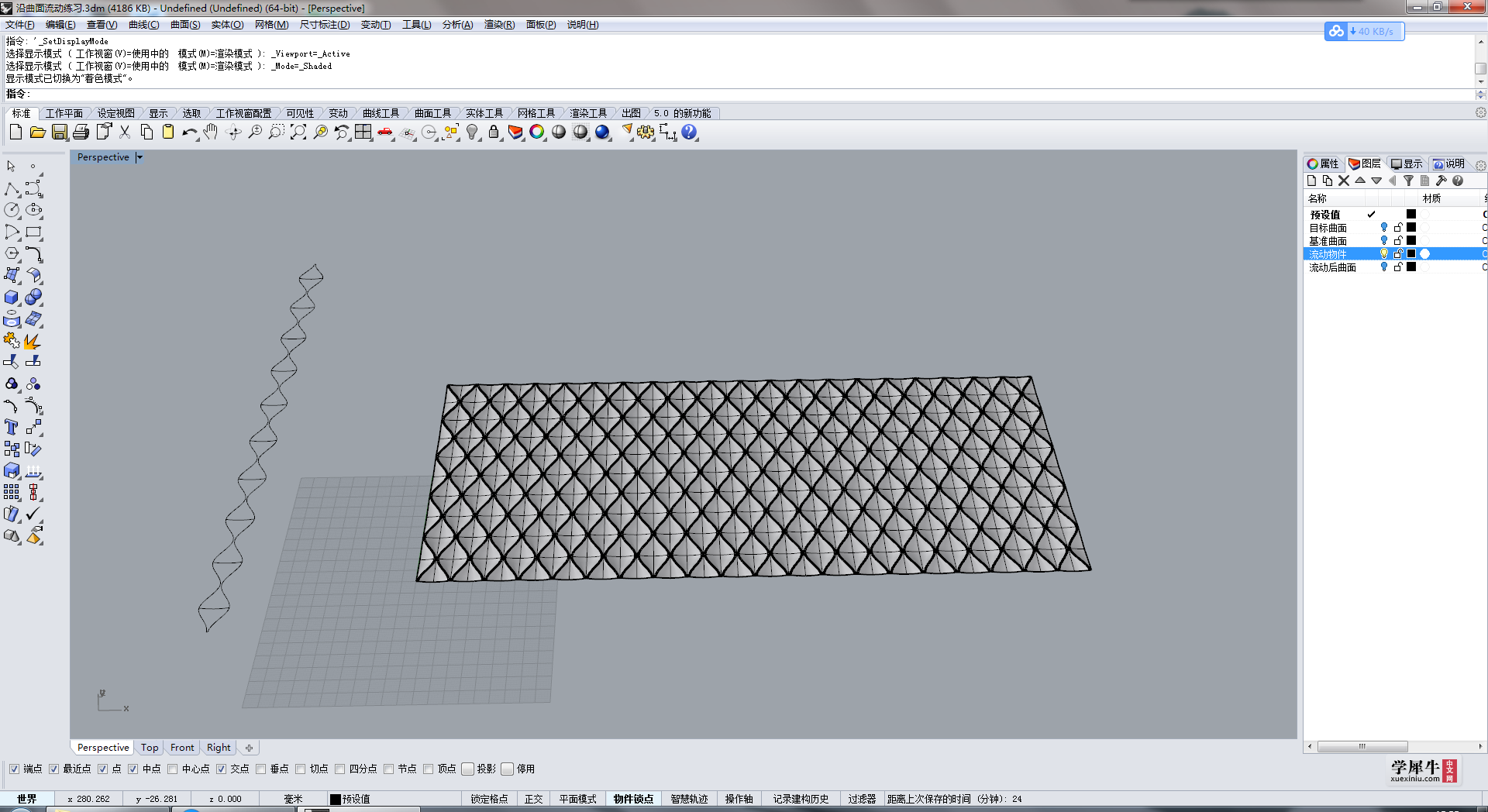Open the 曲面(S) menu
The image size is (1488, 812).
[x=185, y=25]
